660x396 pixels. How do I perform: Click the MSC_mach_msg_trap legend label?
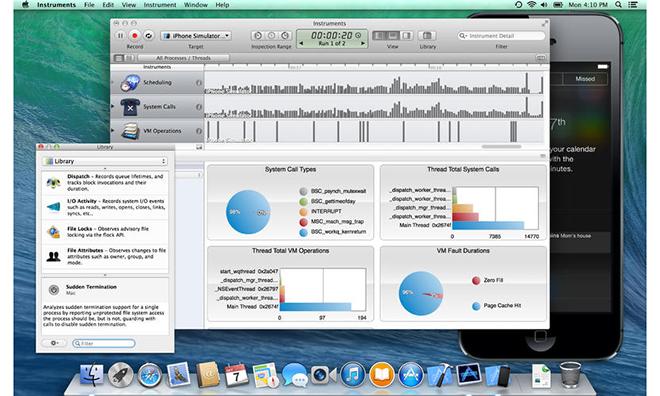tap(337, 221)
